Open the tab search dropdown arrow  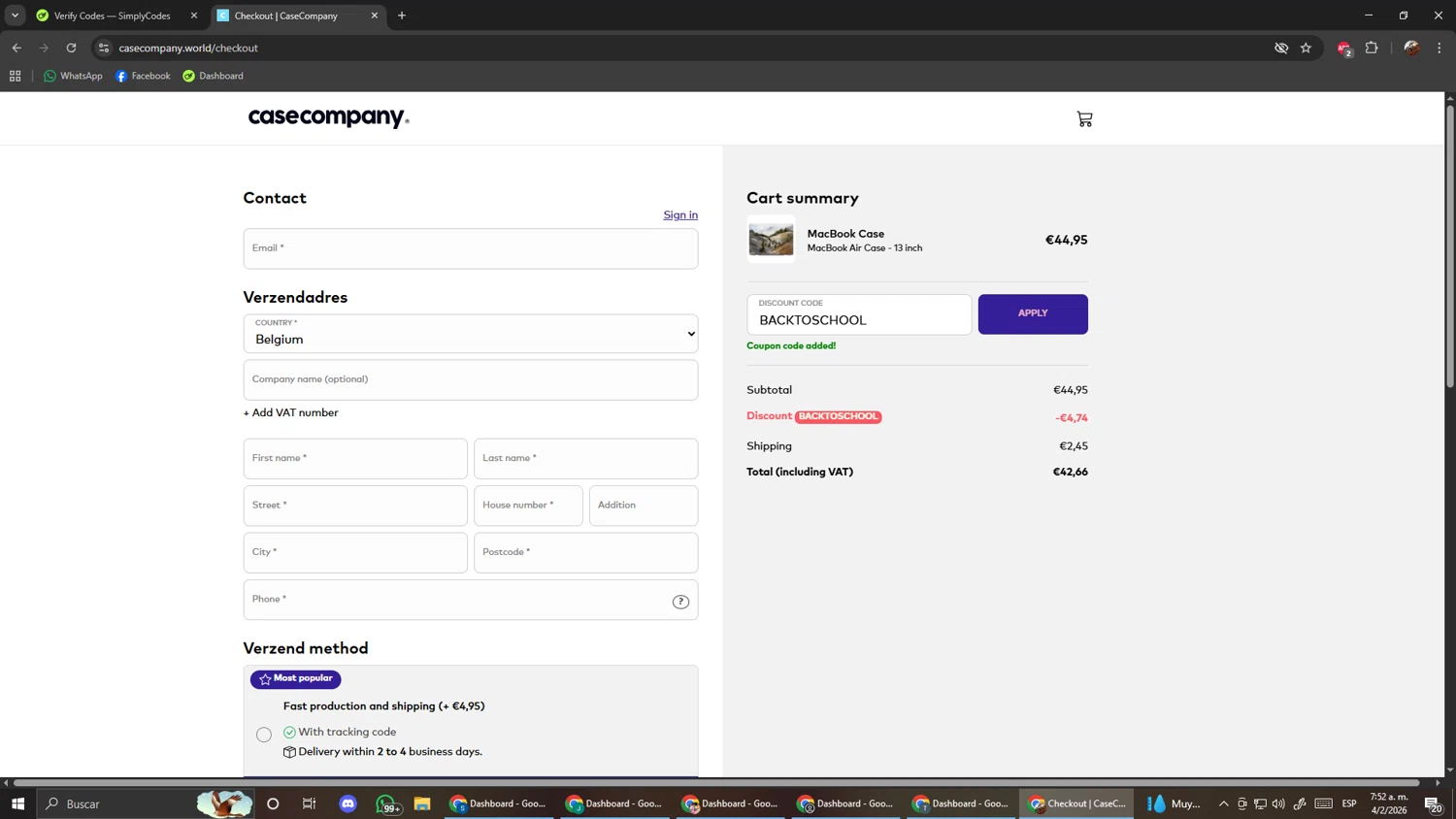[x=15, y=16]
